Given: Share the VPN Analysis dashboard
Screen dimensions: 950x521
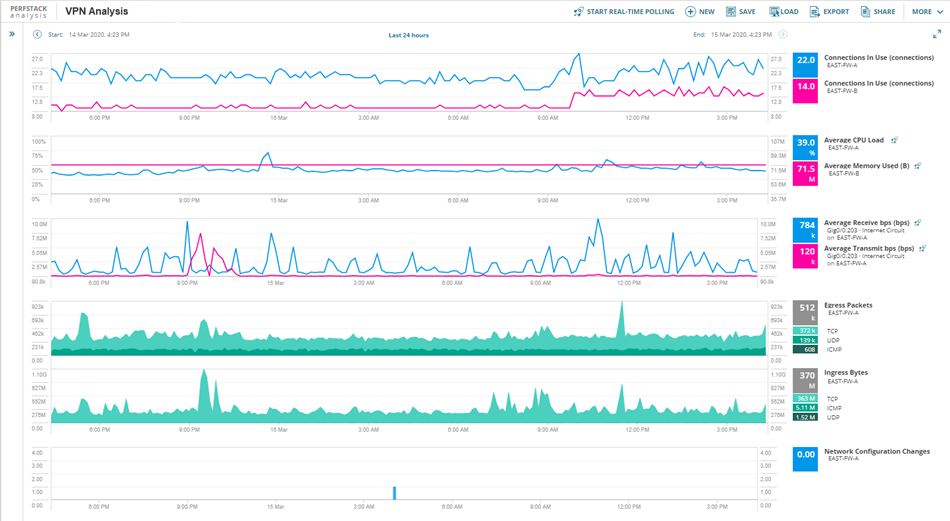Looking at the screenshot, I should [877, 12].
